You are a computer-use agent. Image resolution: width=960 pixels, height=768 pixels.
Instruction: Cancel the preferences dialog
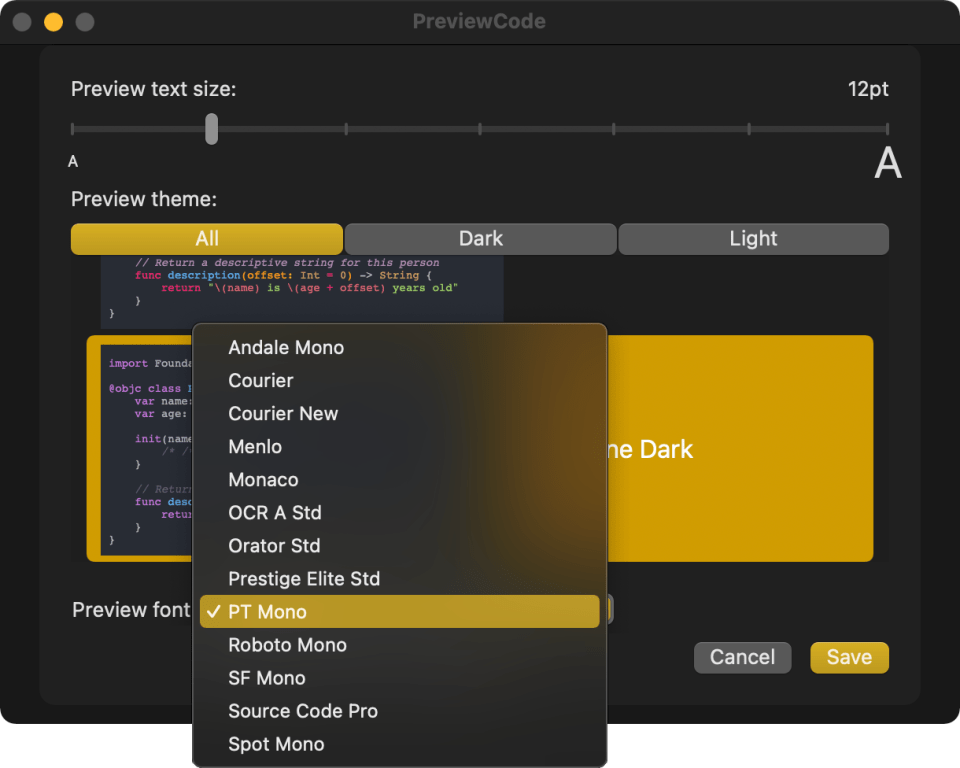[x=742, y=657]
